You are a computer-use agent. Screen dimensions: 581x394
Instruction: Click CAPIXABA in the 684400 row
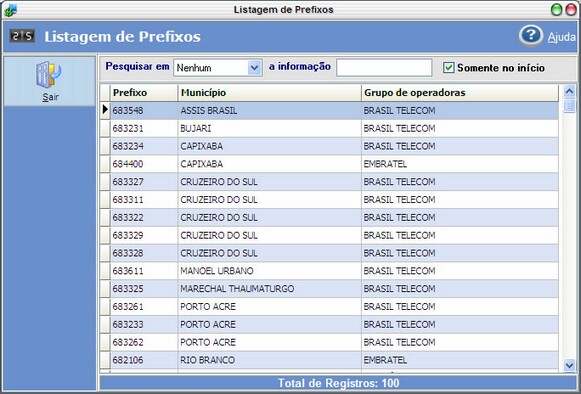coord(269,164)
